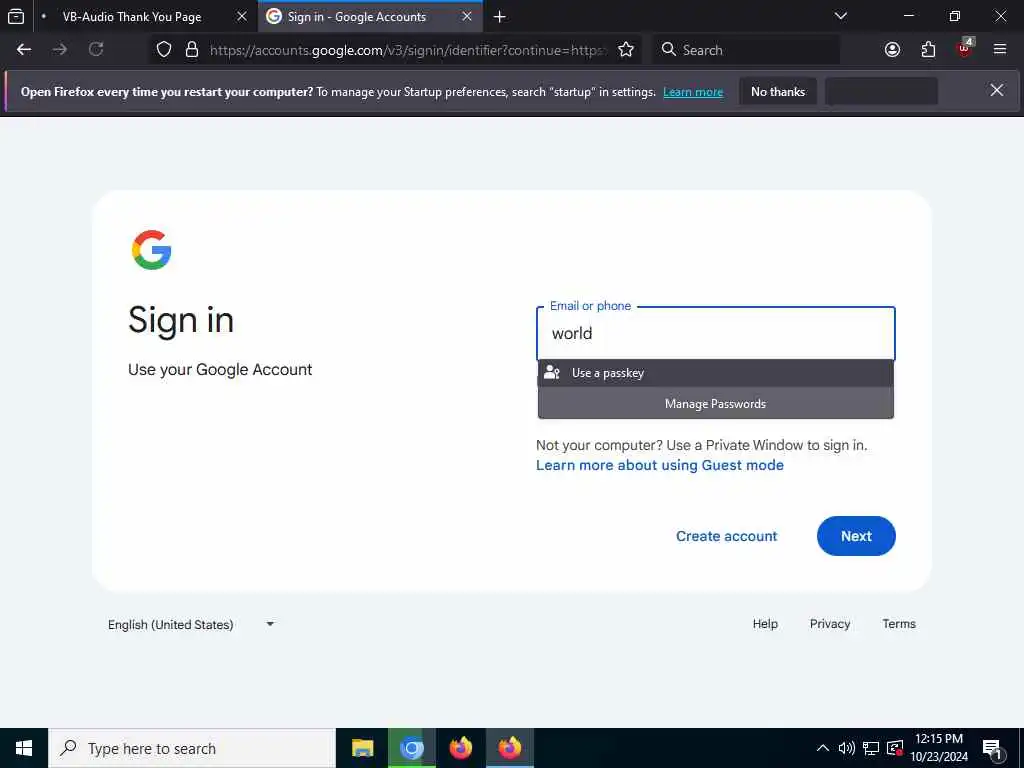
Task: Reload the current page
Action: (x=96, y=50)
